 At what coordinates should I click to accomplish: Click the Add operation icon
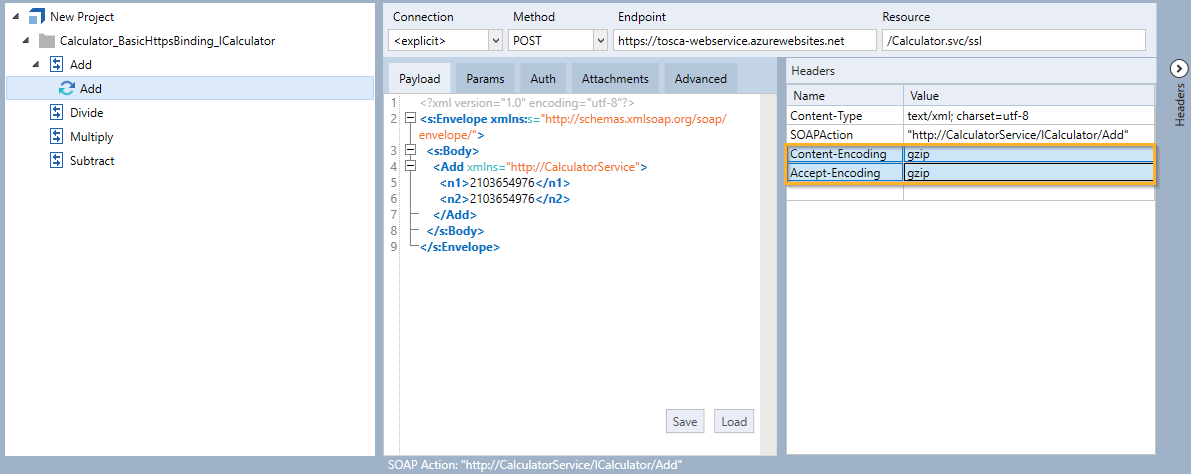(57, 65)
